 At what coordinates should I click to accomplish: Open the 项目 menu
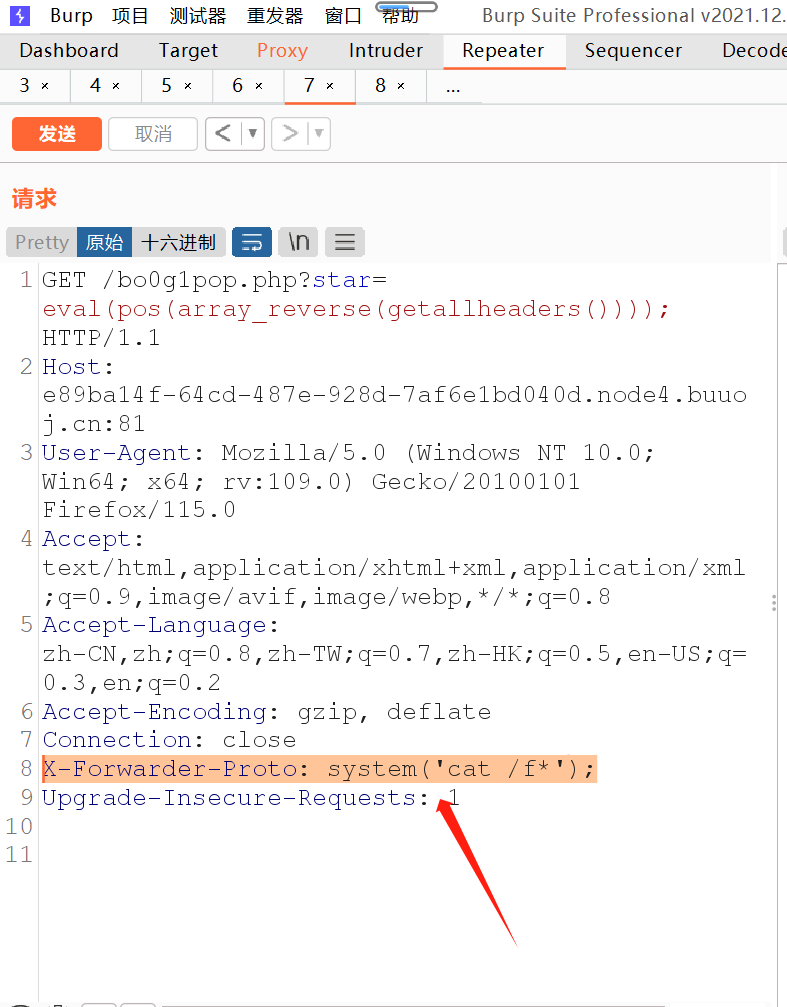pyautogui.click(x=130, y=15)
